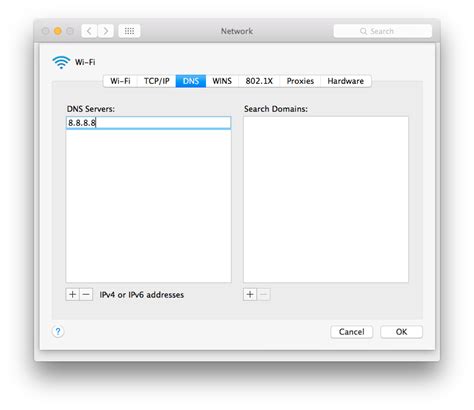Show all preferences grid icon
The width and height of the screenshot is (474, 410).
(x=129, y=31)
